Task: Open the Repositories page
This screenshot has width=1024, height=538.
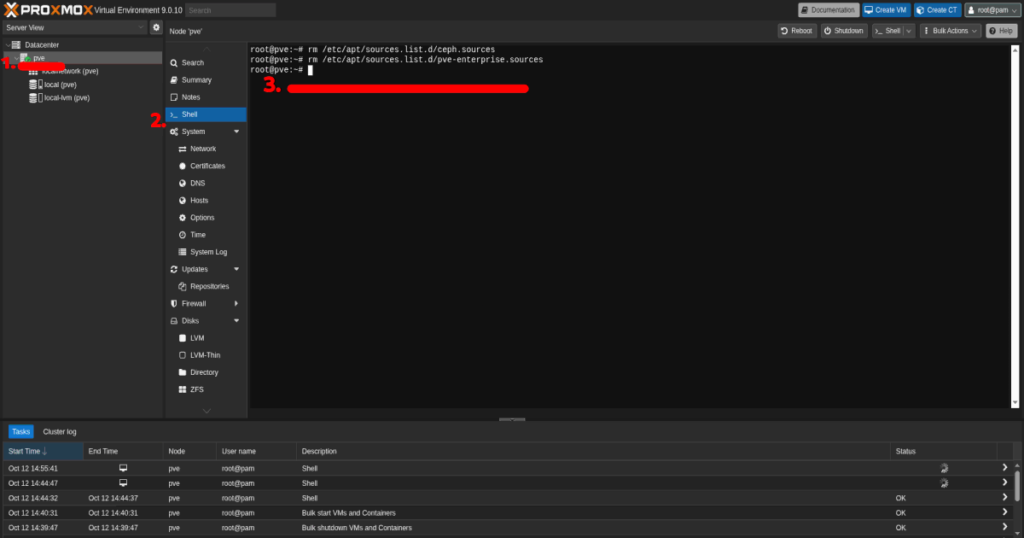Action: pos(209,286)
